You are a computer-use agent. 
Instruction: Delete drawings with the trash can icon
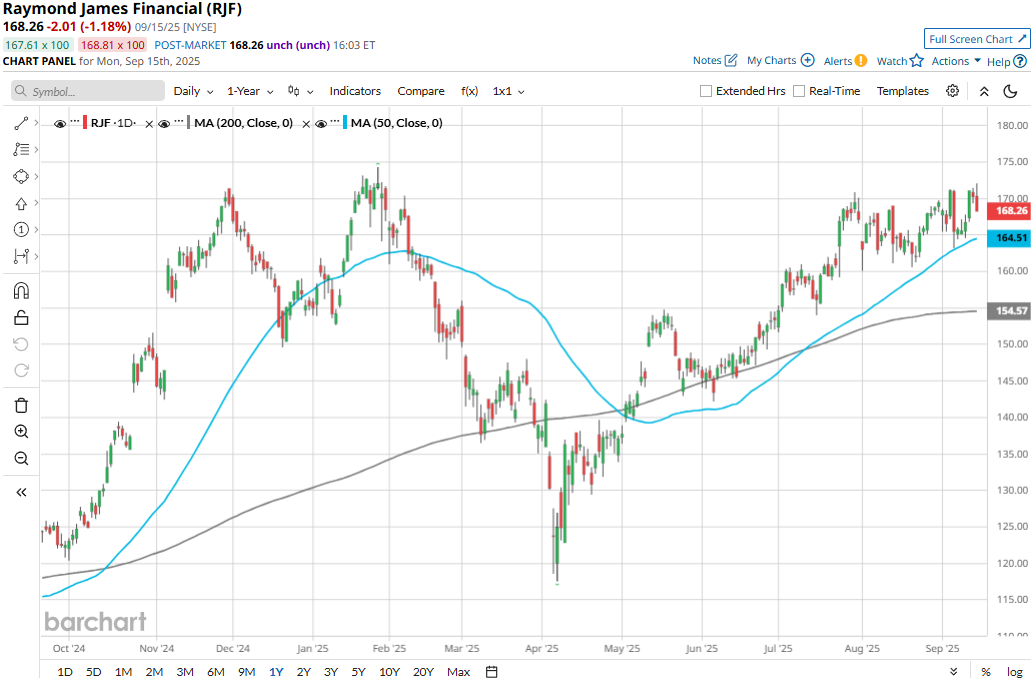[x=21, y=405]
